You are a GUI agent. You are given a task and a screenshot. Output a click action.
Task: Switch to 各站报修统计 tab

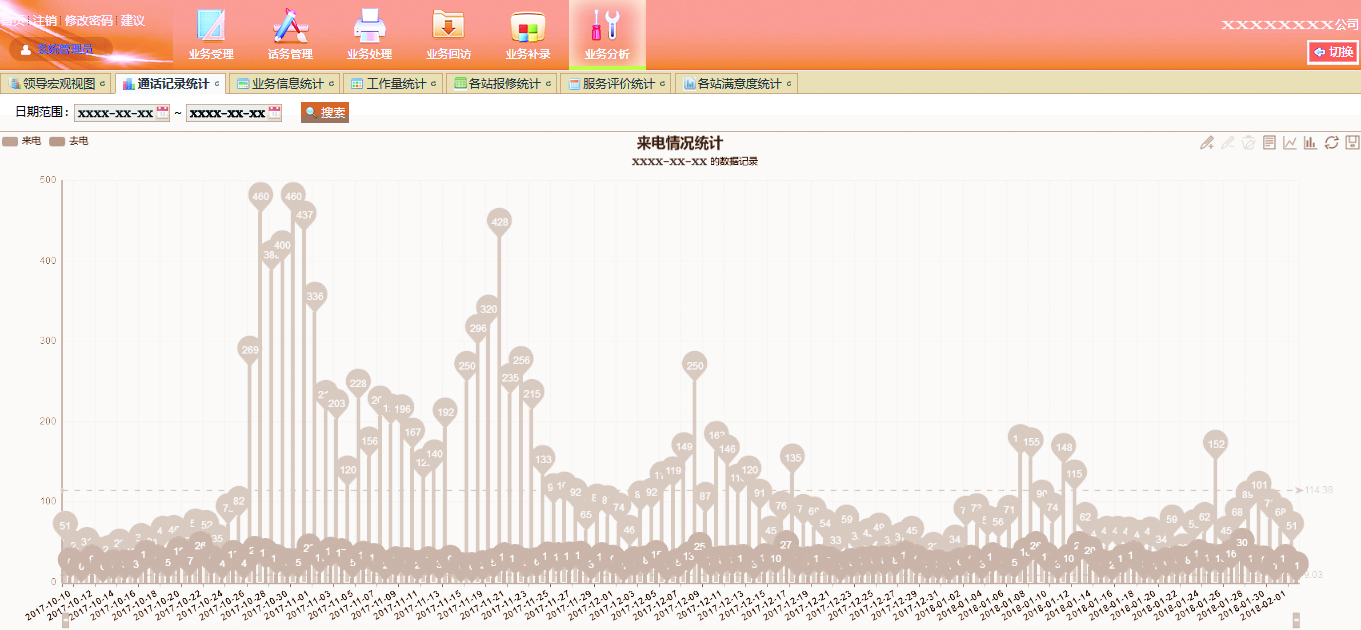(504, 84)
